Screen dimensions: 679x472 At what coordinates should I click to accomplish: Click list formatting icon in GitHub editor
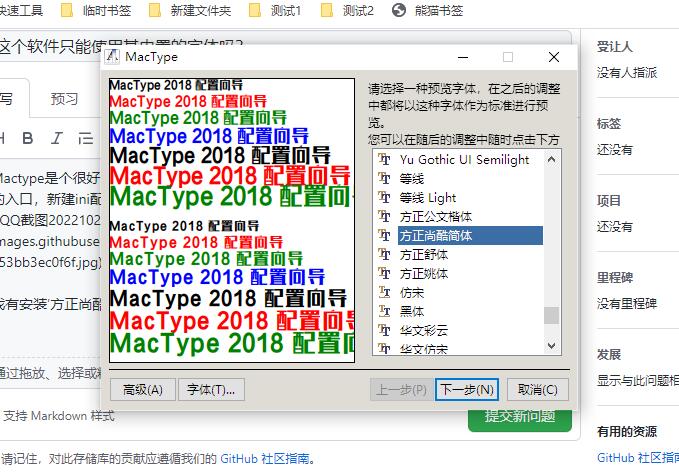point(86,138)
